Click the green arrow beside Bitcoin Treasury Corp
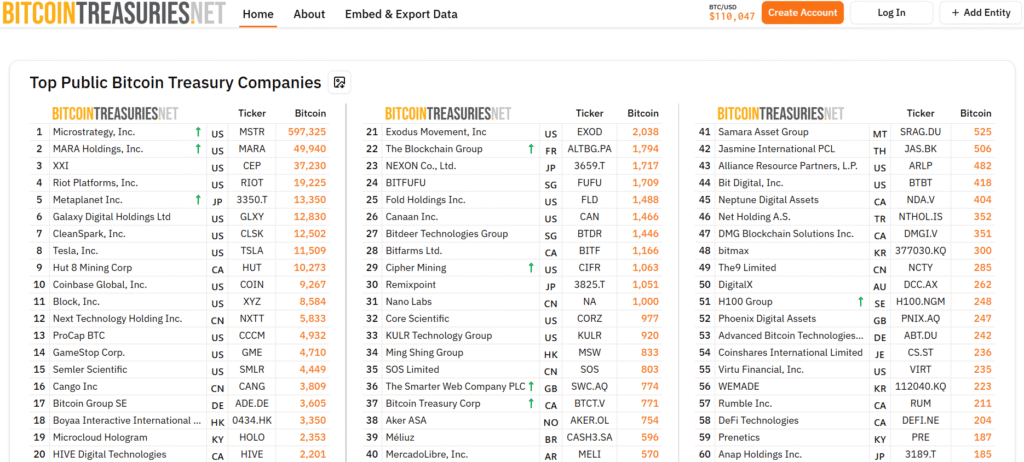Viewport: 1024px width, 462px height. pos(531,404)
